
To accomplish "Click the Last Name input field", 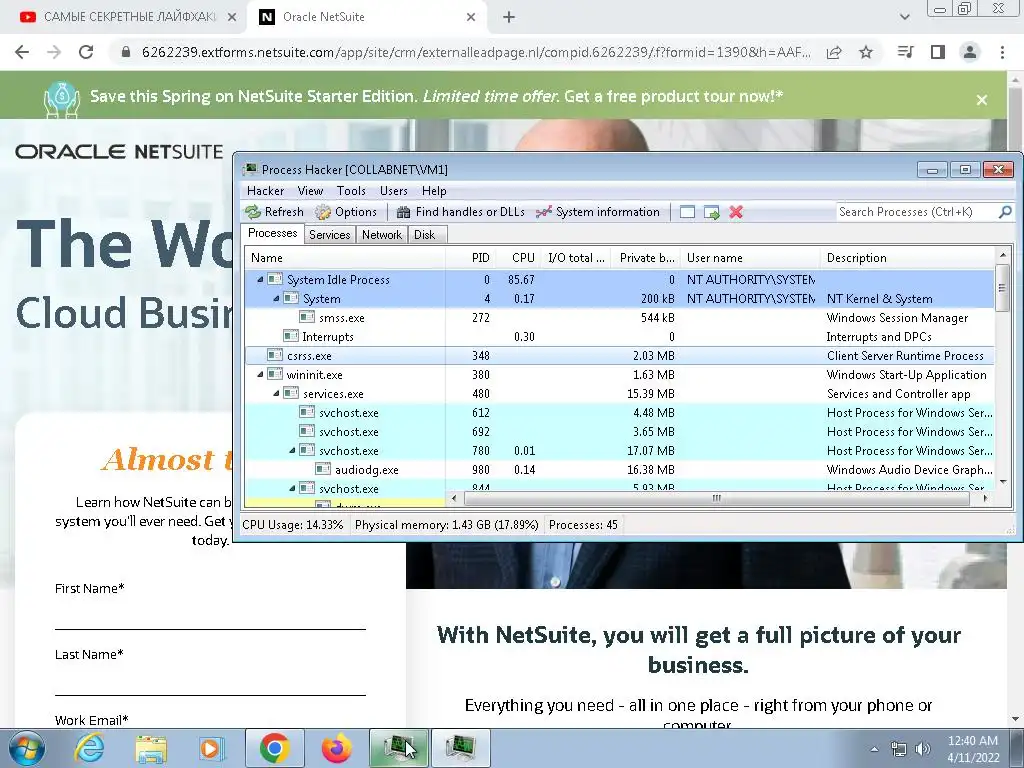I will coord(210,680).
